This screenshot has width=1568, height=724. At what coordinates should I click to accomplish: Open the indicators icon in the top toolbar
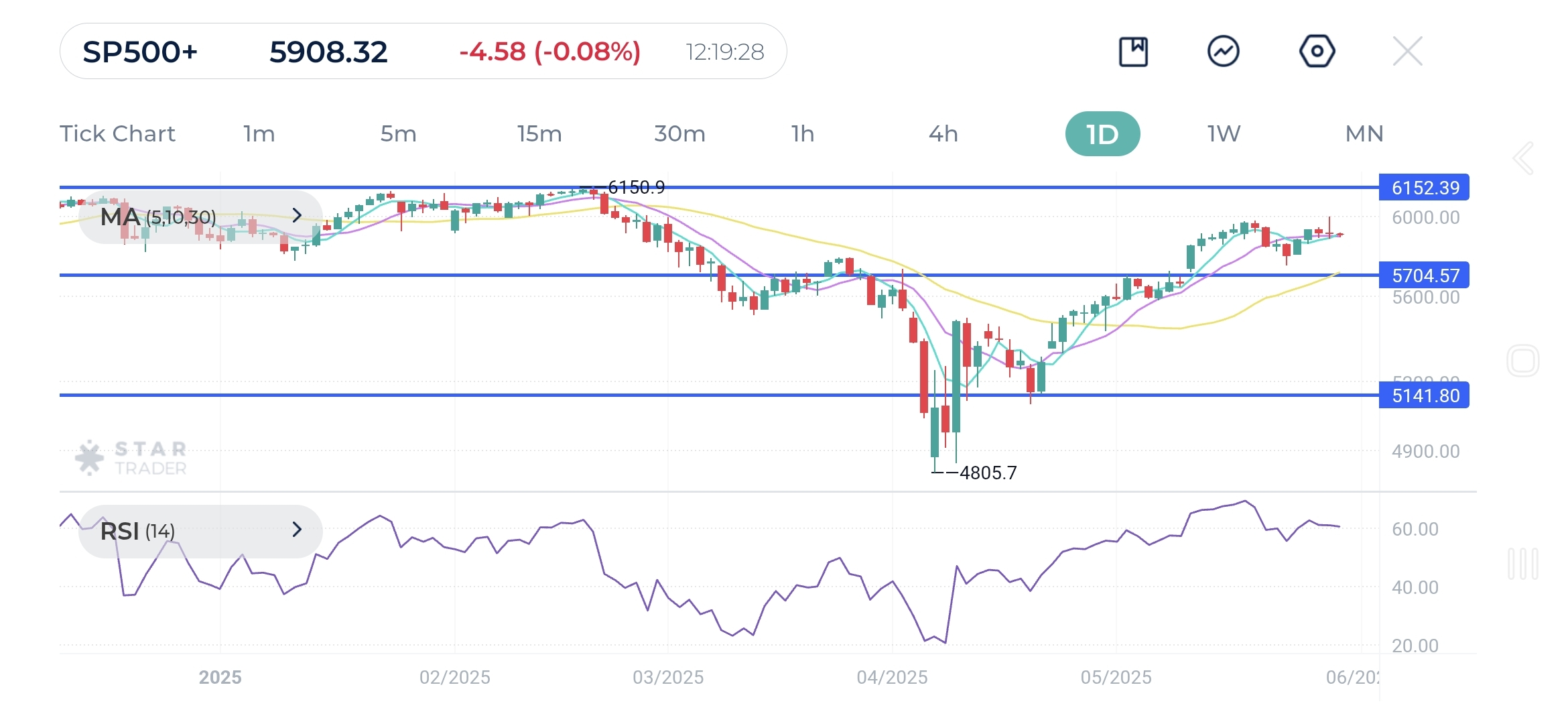(1224, 50)
